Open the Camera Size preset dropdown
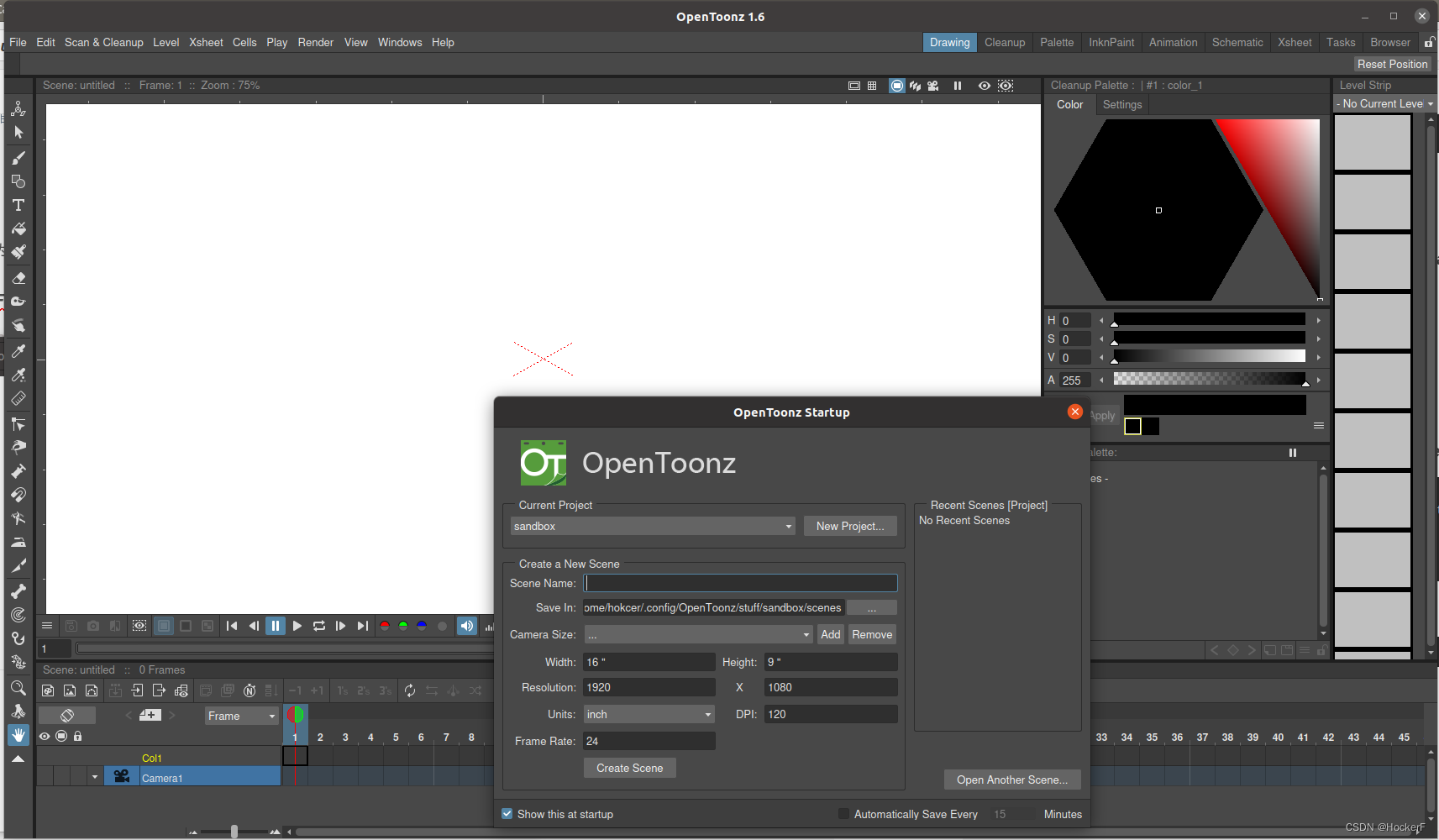Screen dimensions: 1439x840 click(699, 634)
